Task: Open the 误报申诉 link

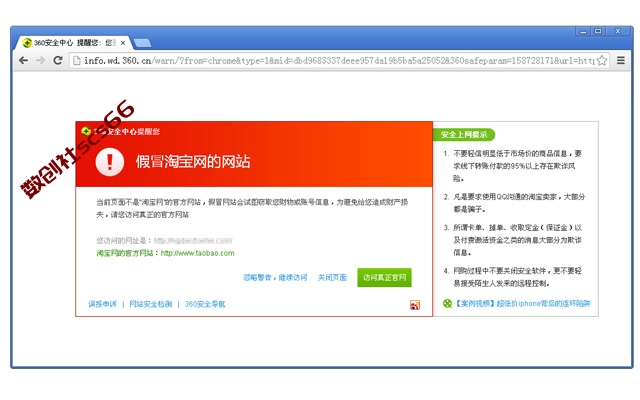Action: click(x=102, y=304)
